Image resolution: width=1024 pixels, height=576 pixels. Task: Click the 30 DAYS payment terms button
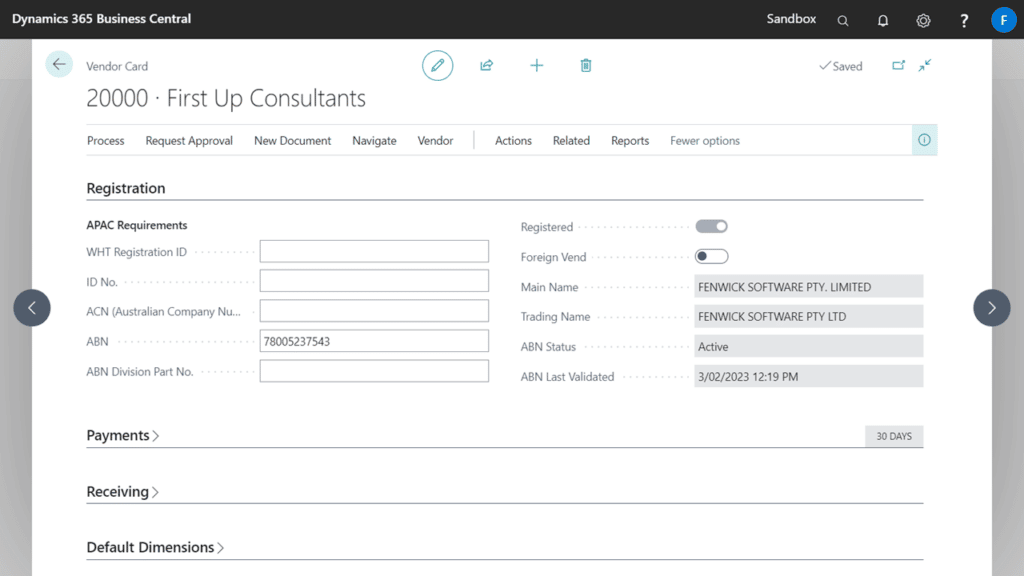coord(893,436)
